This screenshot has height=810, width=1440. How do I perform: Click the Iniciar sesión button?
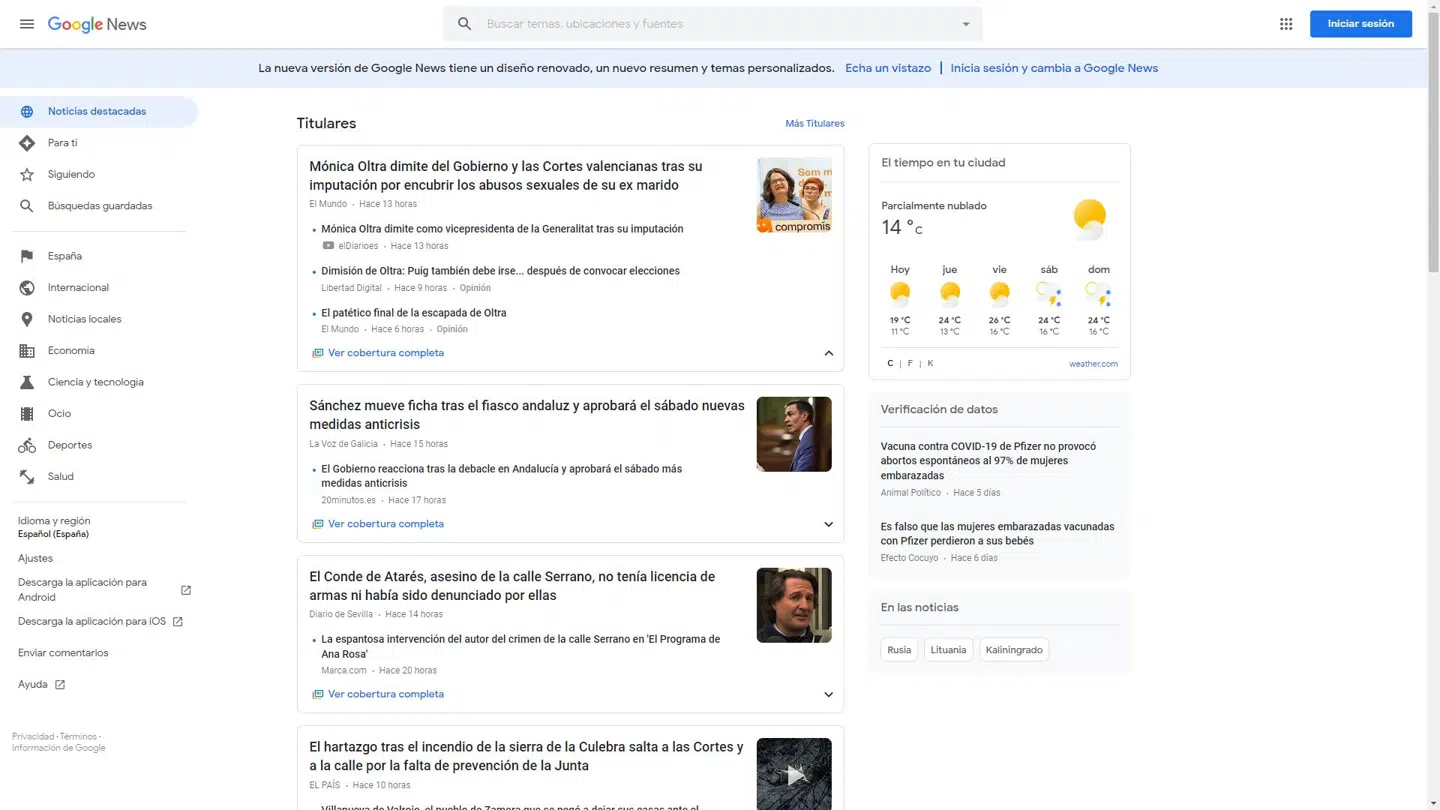pos(1360,23)
